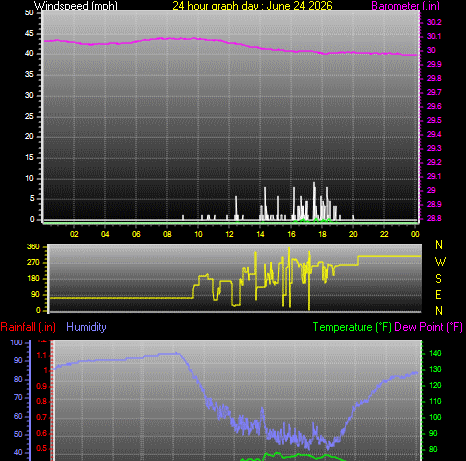Select the W compass direction label
This screenshot has height=461, width=466.
(440, 262)
